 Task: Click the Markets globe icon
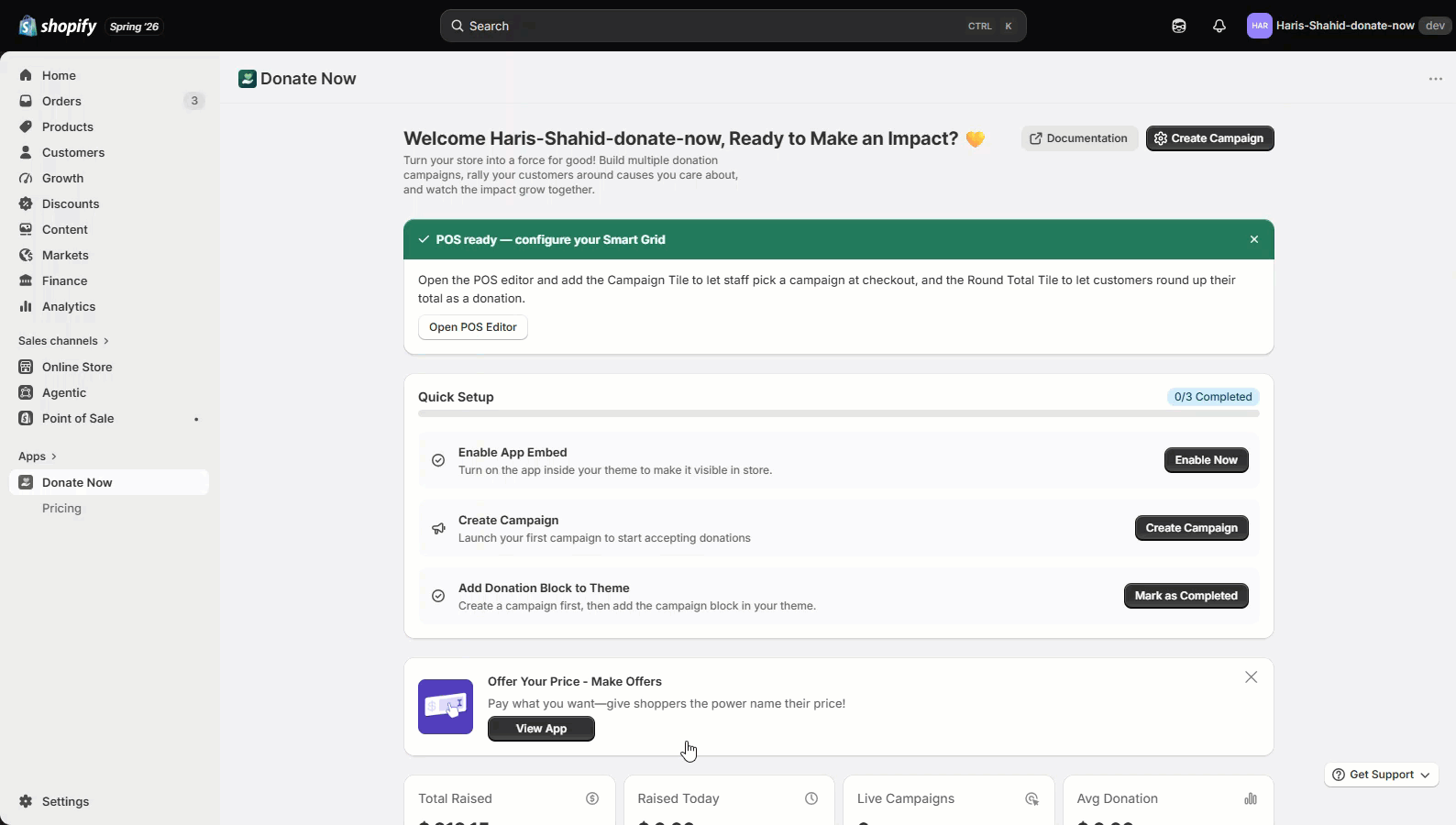pos(26,255)
